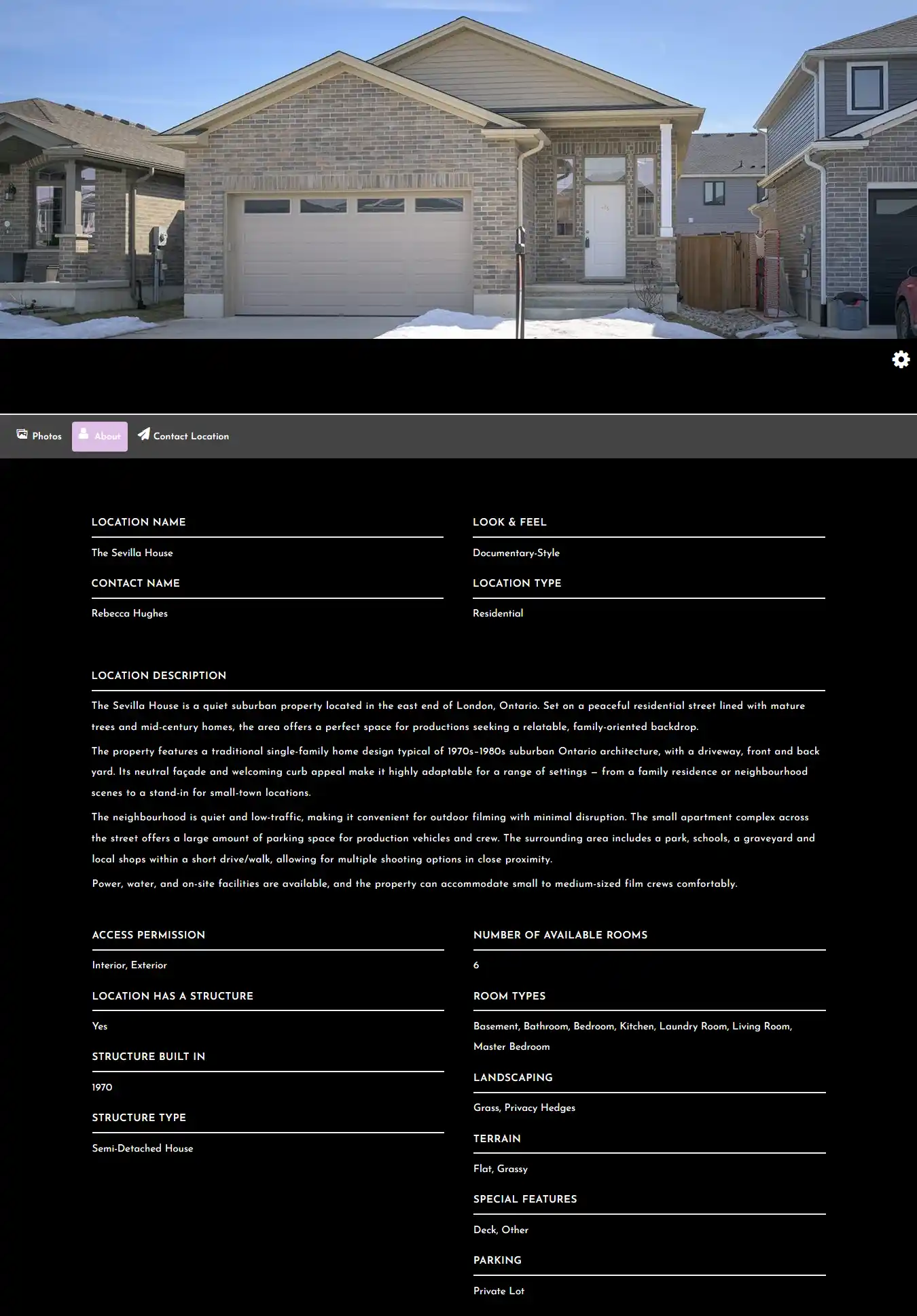917x1316 pixels.
Task: Click the Residential location type value
Action: pyautogui.click(x=498, y=613)
